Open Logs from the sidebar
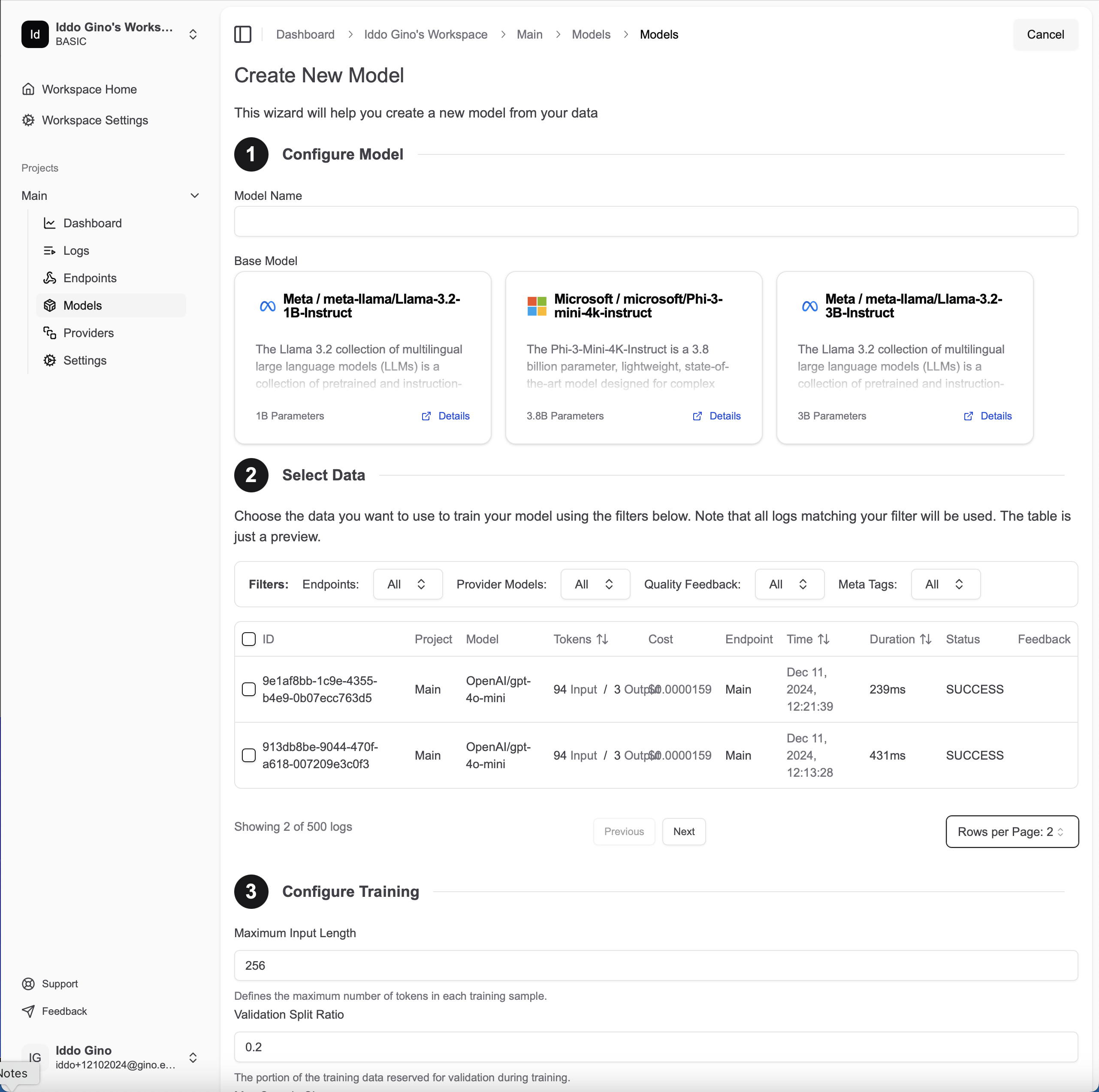 (x=77, y=250)
